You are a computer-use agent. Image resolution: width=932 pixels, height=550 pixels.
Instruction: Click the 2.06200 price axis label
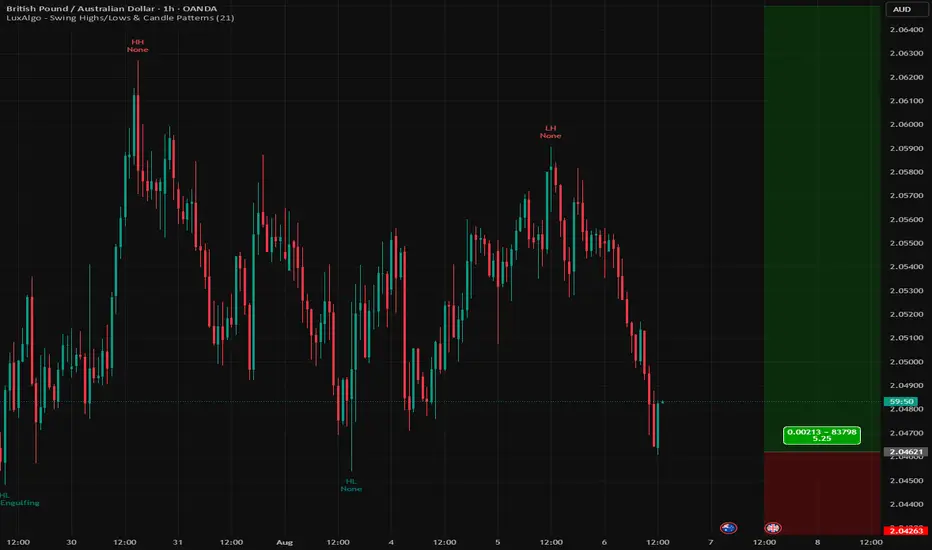906,77
